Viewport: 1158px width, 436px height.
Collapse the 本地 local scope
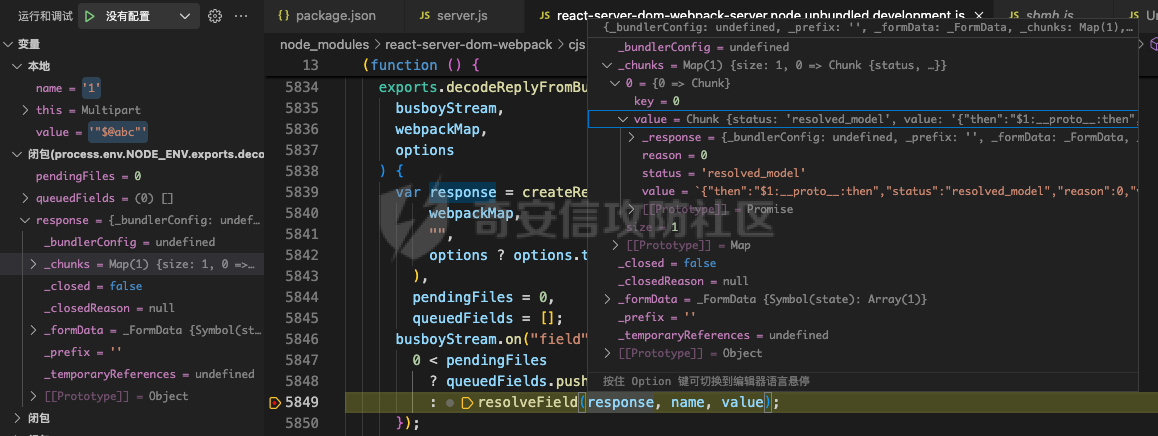(17, 66)
